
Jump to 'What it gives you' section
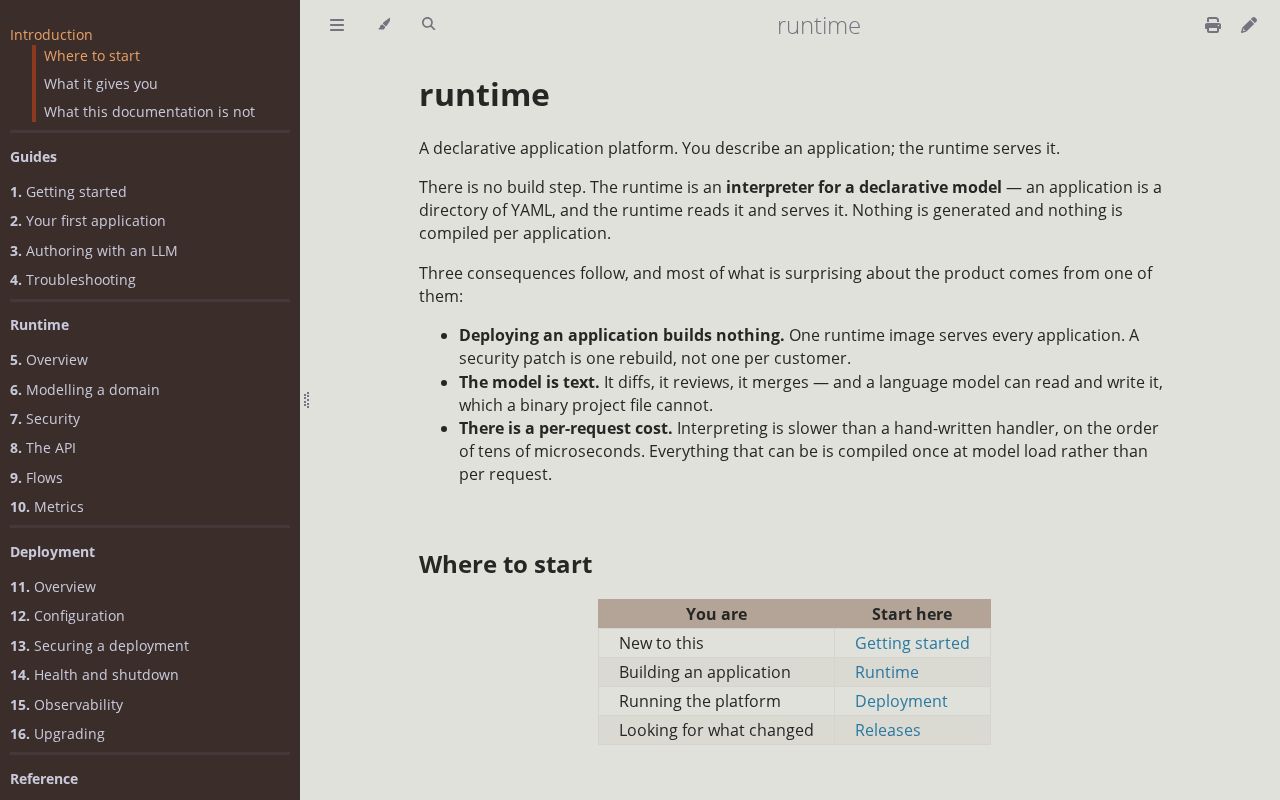tap(101, 84)
